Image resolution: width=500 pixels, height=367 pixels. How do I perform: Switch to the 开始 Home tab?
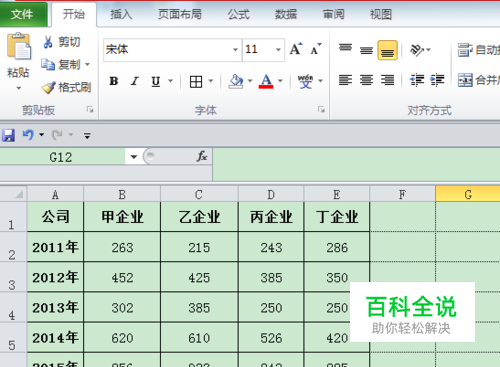[74, 14]
